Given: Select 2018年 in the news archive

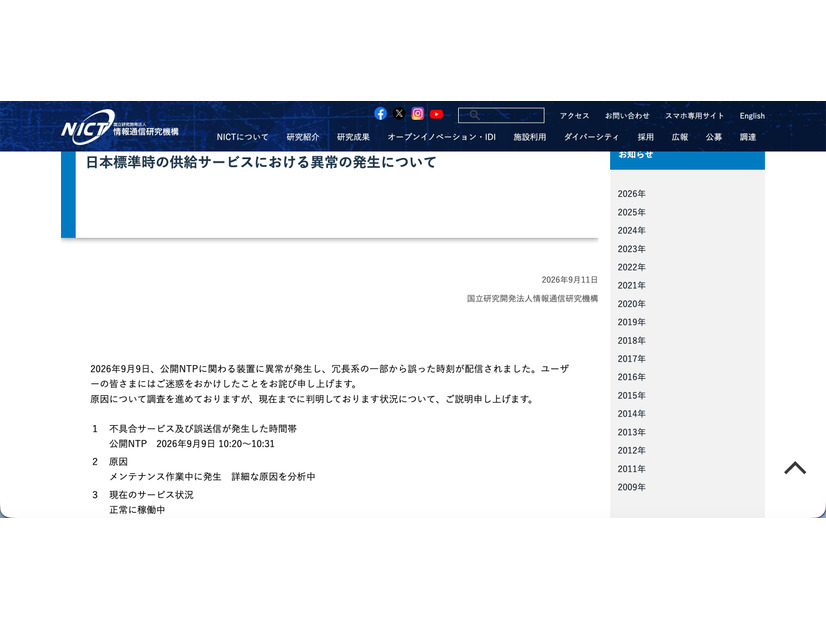Looking at the screenshot, I should point(631,341).
